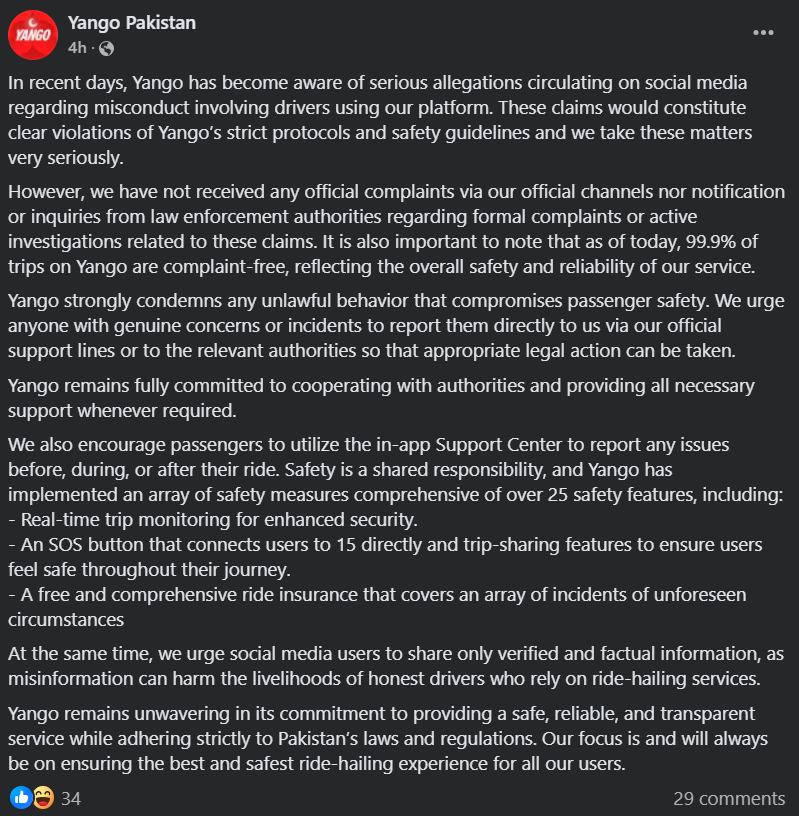Click the paragraph starting 'In recent days'
The width and height of the screenshot is (799, 816).
(380, 120)
